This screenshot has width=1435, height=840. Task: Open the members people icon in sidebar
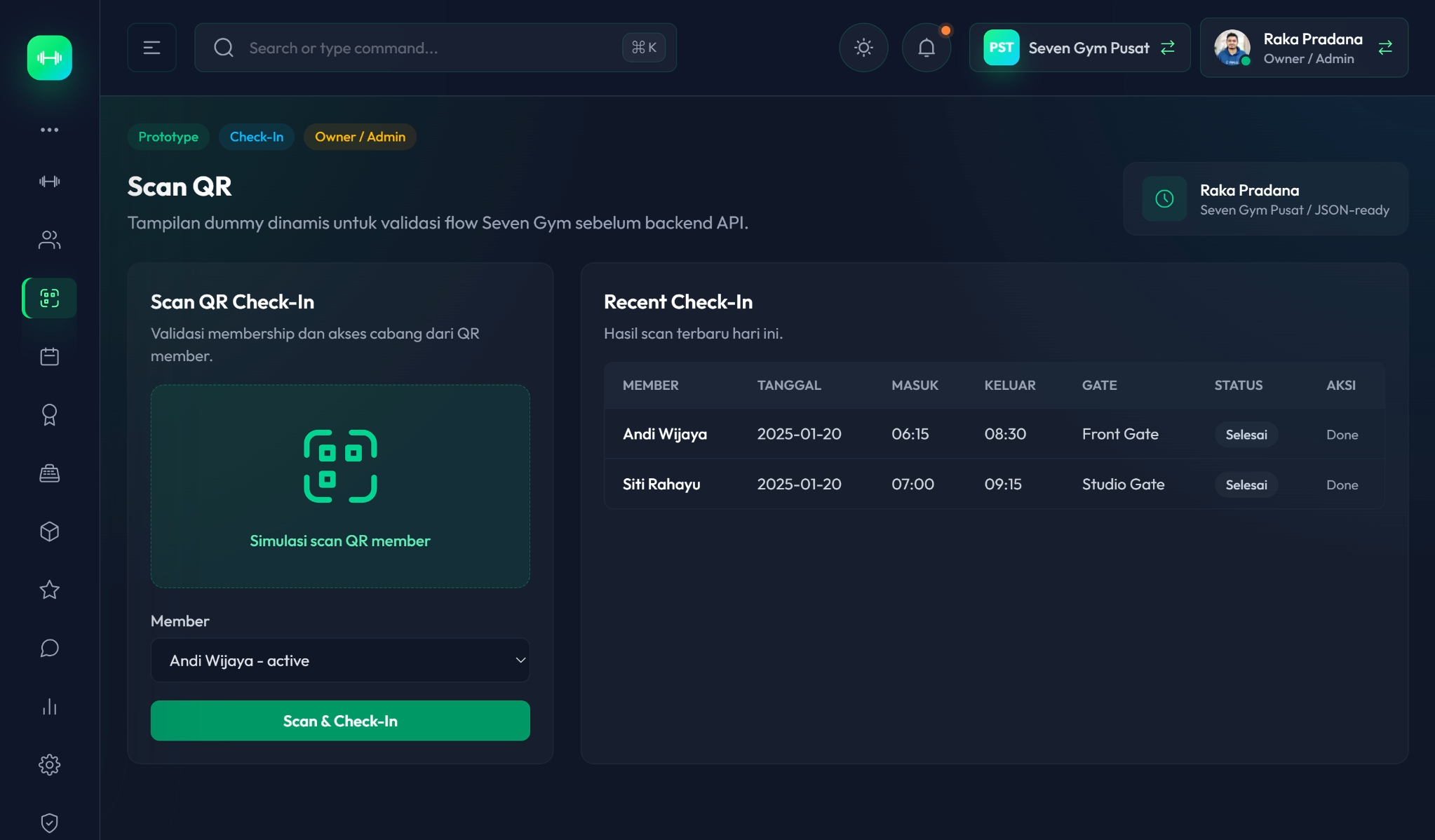coord(49,240)
